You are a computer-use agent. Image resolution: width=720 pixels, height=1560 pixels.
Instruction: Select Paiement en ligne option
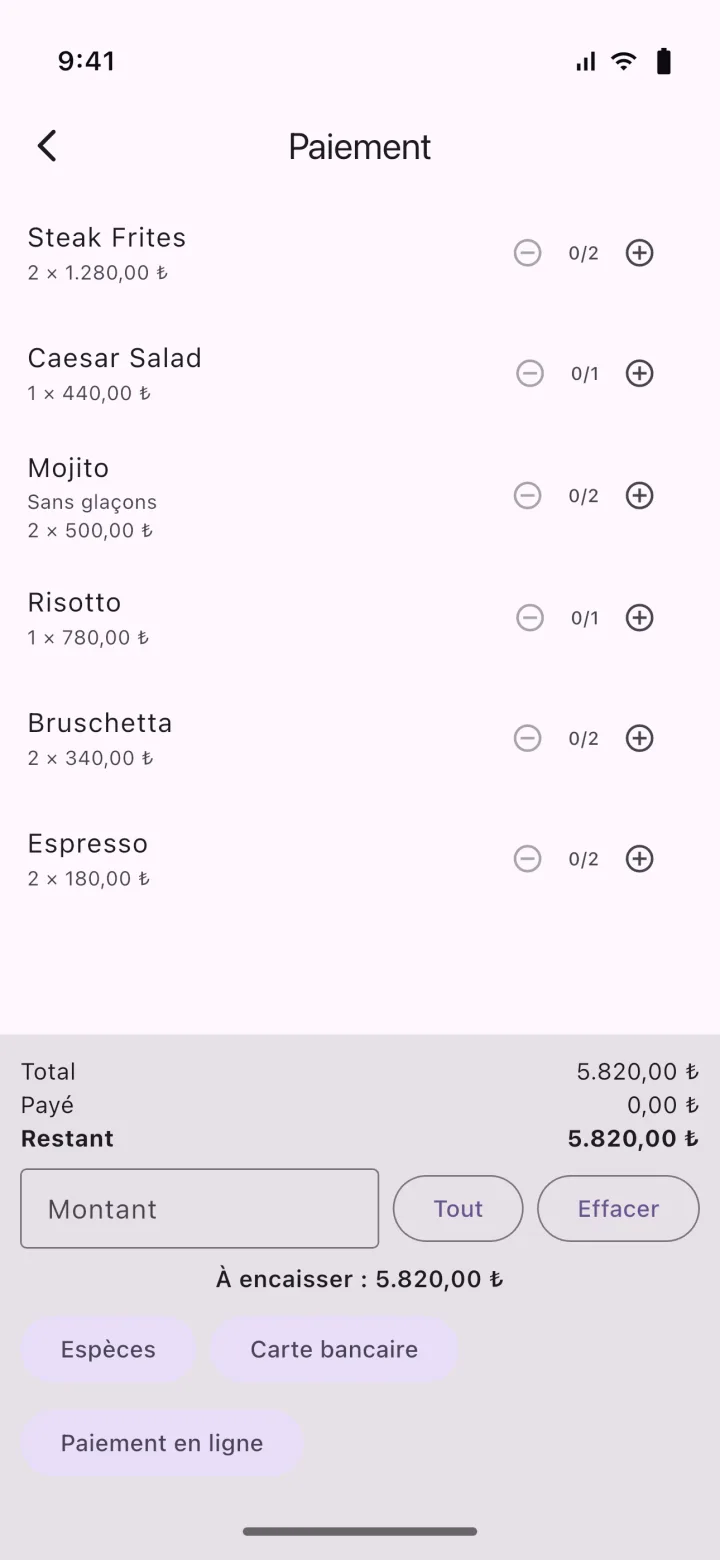coord(162,1444)
